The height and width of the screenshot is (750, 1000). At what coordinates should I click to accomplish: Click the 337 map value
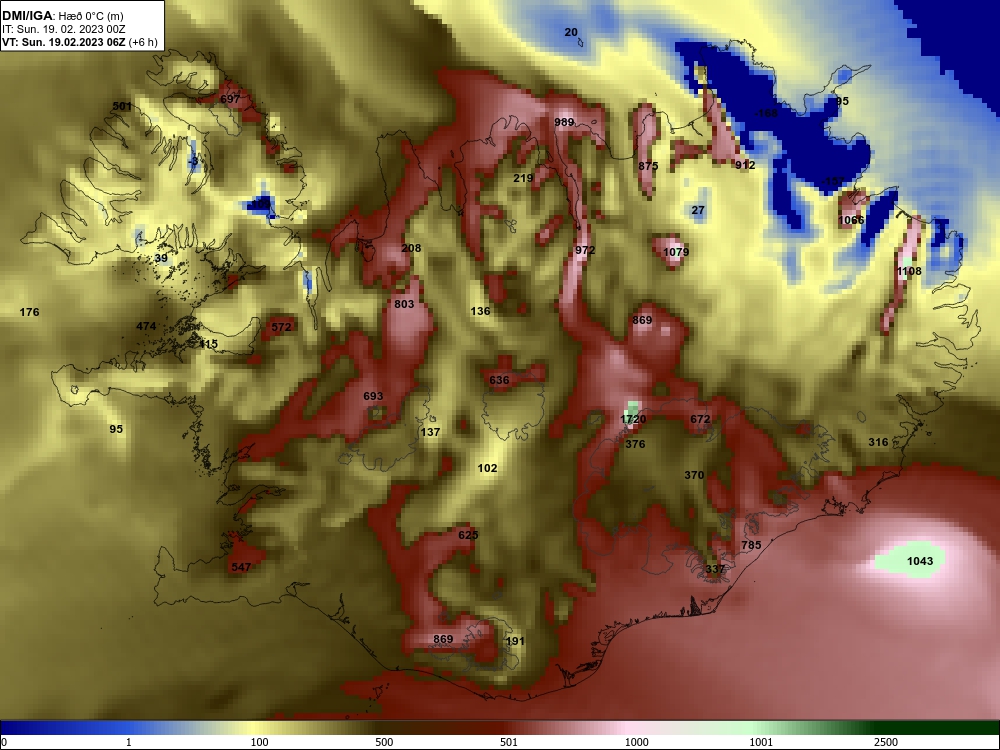click(x=716, y=569)
